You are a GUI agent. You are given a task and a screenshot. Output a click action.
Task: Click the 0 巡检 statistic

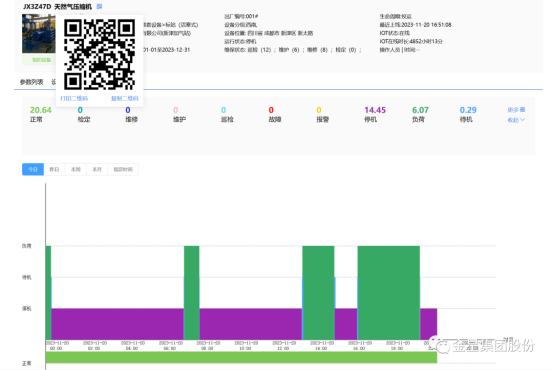tap(227, 115)
